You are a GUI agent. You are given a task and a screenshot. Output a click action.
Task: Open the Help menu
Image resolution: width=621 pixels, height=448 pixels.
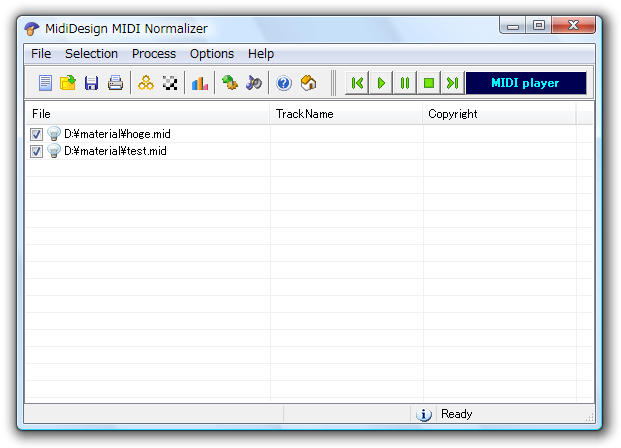click(x=261, y=53)
